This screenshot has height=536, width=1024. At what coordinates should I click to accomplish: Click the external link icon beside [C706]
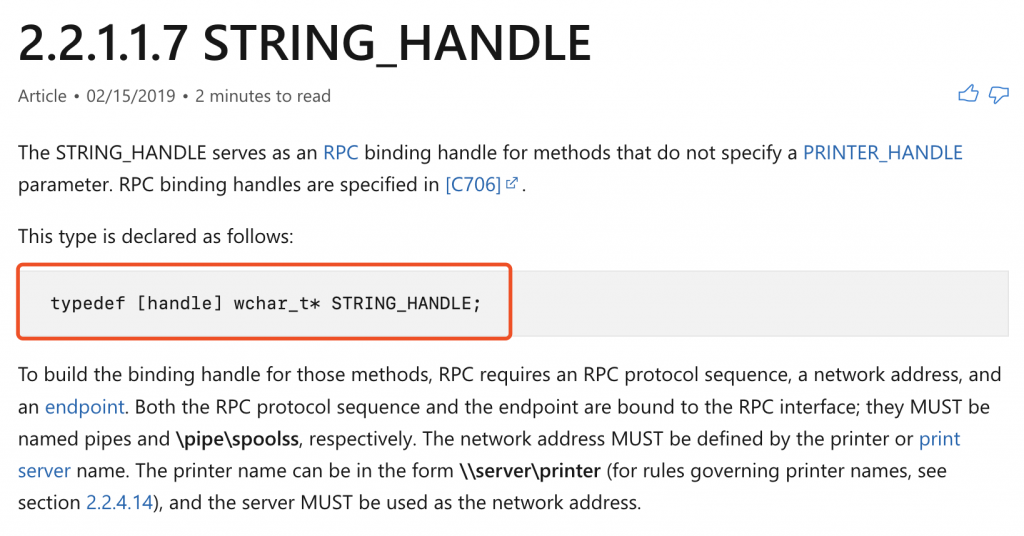[x=512, y=185]
